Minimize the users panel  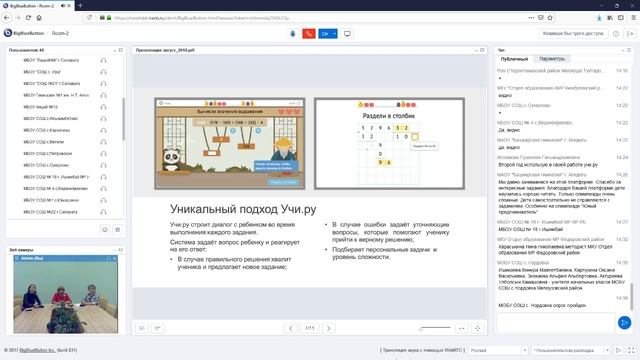point(115,50)
